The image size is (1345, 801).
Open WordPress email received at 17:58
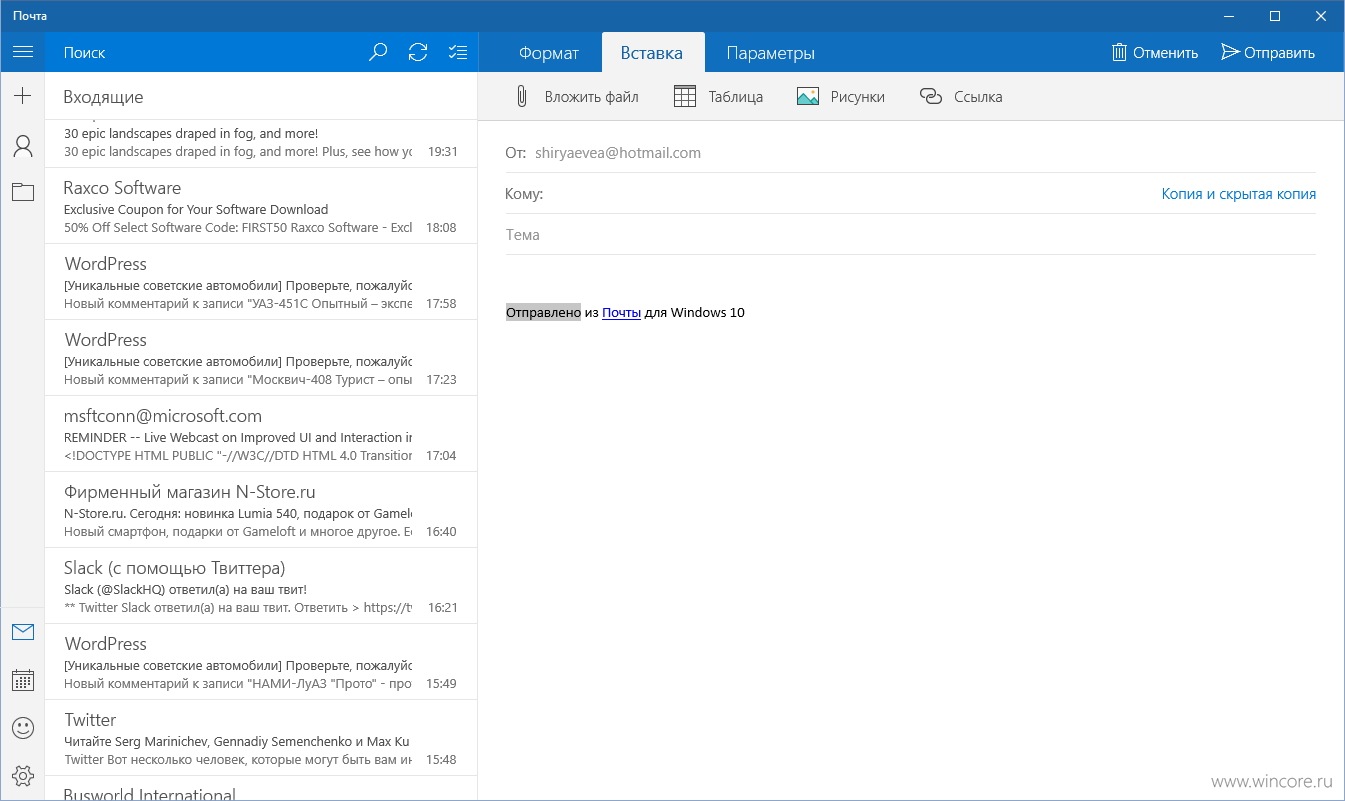click(x=261, y=282)
